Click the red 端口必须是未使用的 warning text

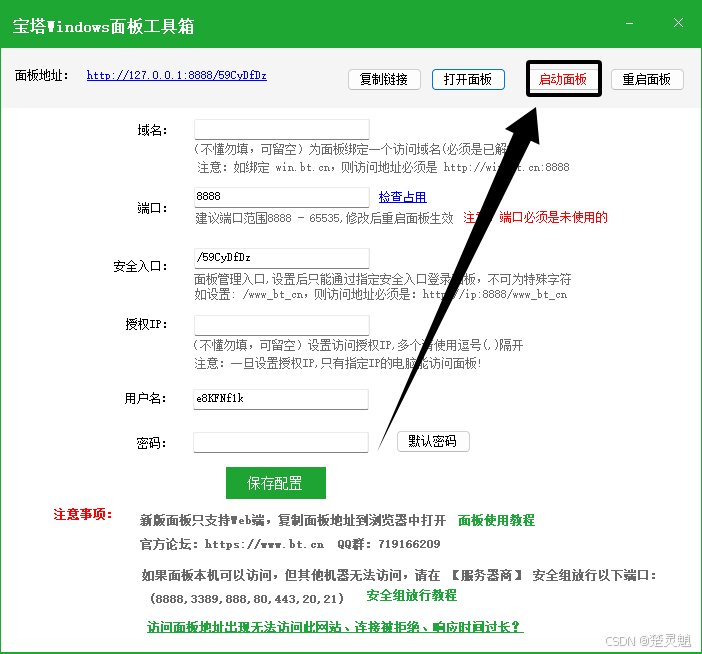point(553,218)
